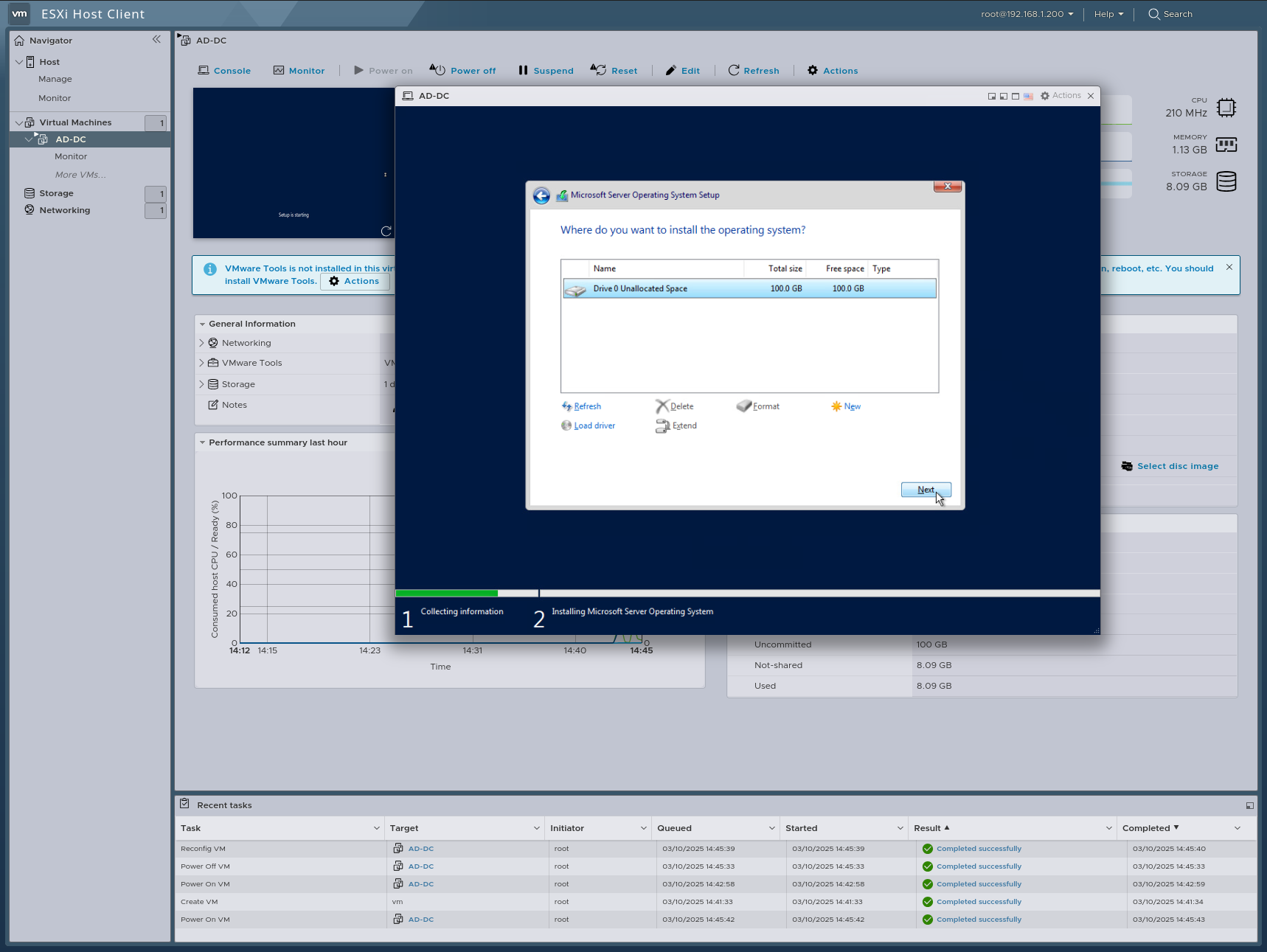1267x952 pixels.
Task: Reset the AD-DC VM
Action: (614, 70)
